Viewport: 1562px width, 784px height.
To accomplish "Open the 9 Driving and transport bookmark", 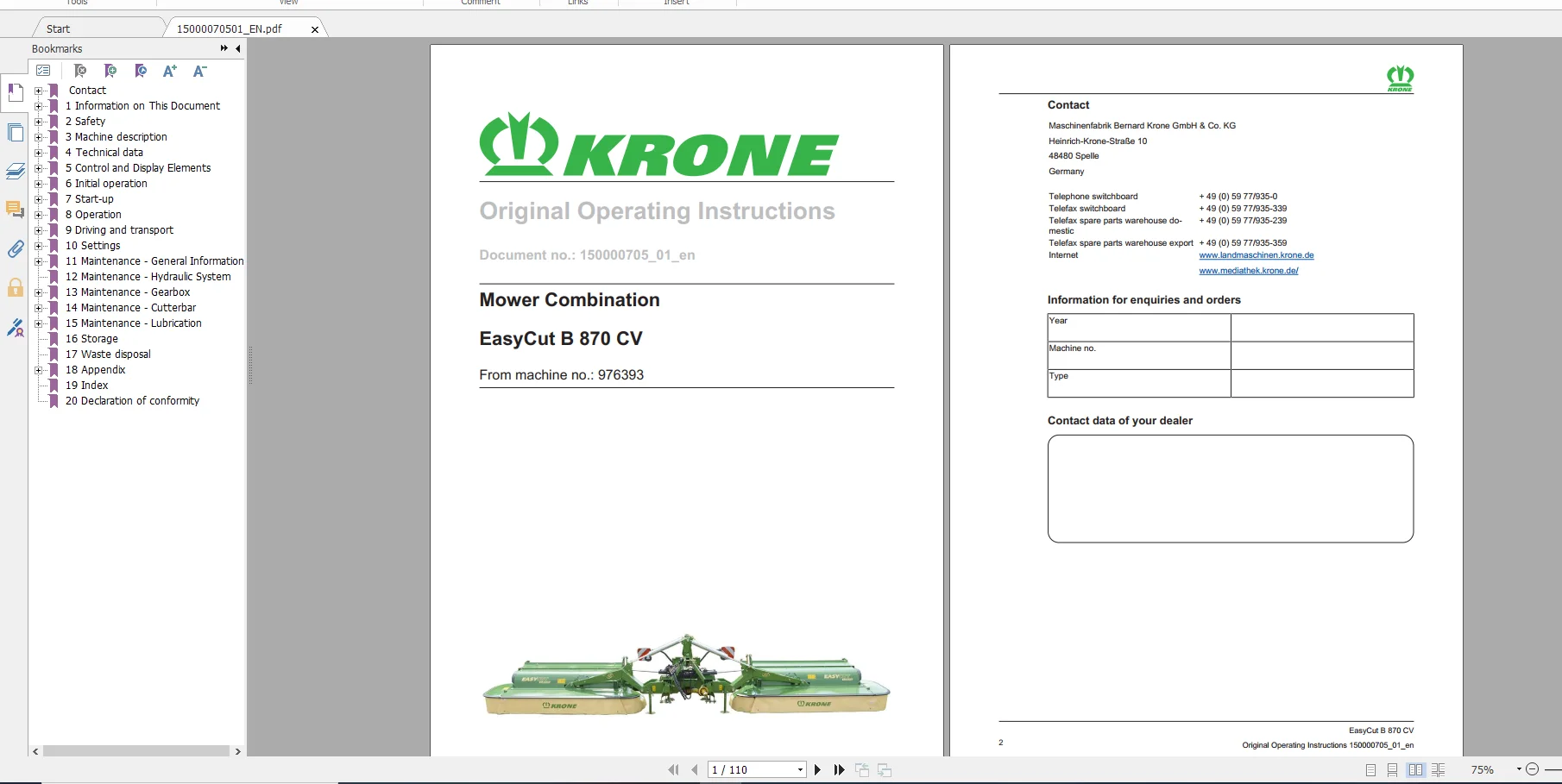I will [119, 230].
